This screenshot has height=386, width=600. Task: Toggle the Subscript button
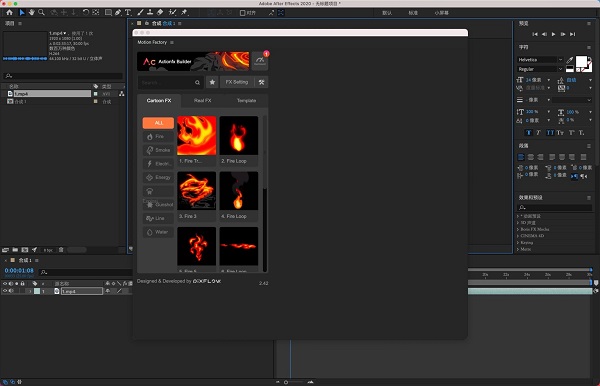tap(582, 133)
